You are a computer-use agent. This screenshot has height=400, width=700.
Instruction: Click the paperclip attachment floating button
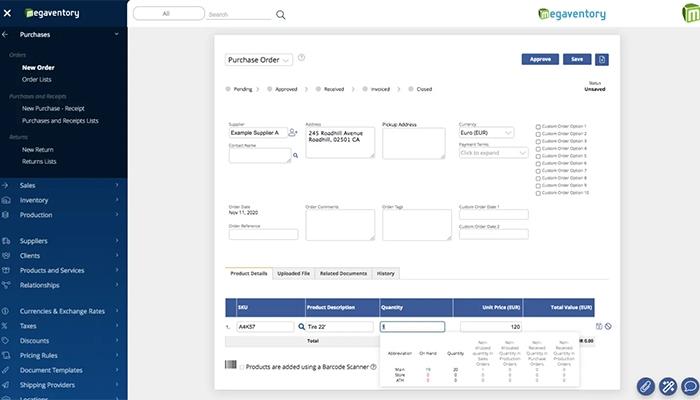646,386
